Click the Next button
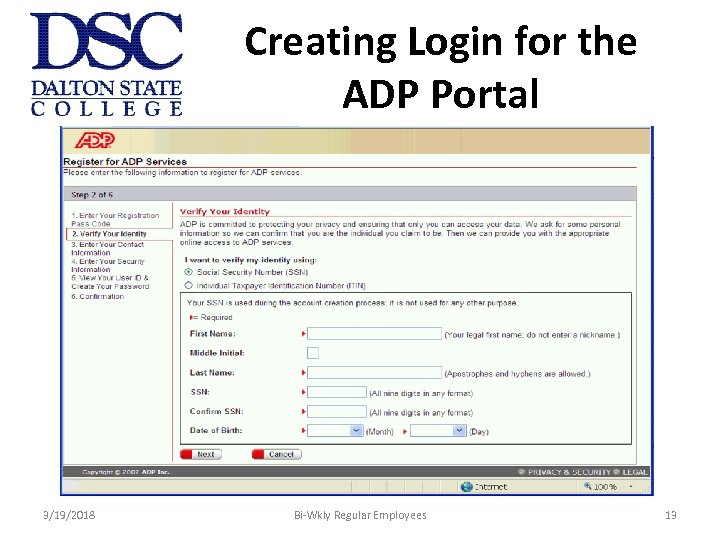Image resolution: width=720 pixels, height=540 pixels. [x=201, y=454]
